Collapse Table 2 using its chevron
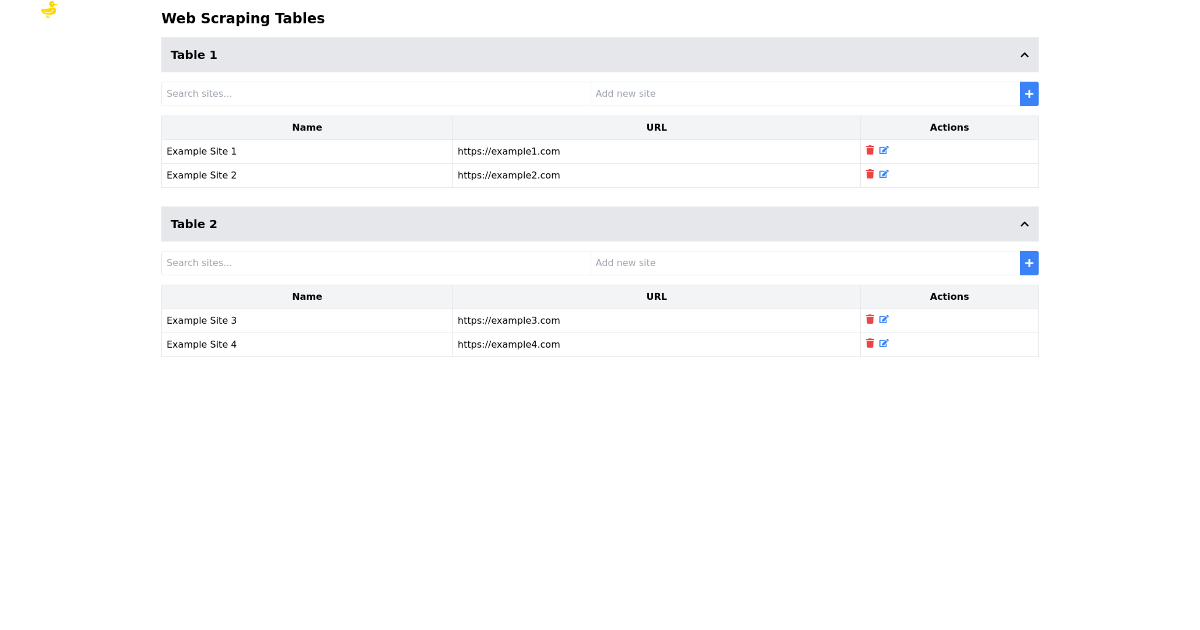Image resolution: width=1200 pixels, height=630 pixels. click(1024, 224)
